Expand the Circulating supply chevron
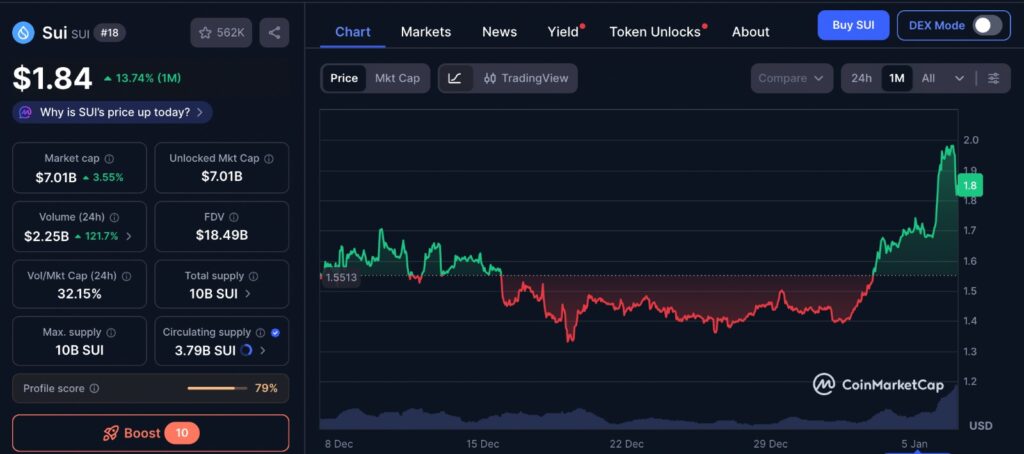Viewport: 1024px width, 454px height. click(263, 351)
